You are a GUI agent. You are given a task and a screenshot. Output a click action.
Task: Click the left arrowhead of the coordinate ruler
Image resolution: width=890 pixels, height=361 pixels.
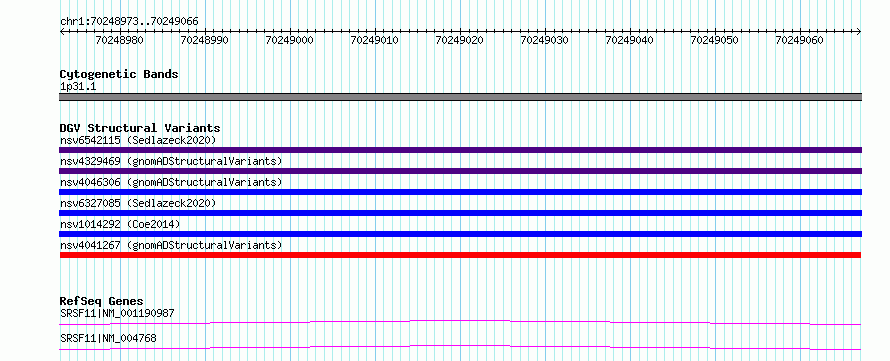click(x=62, y=31)
